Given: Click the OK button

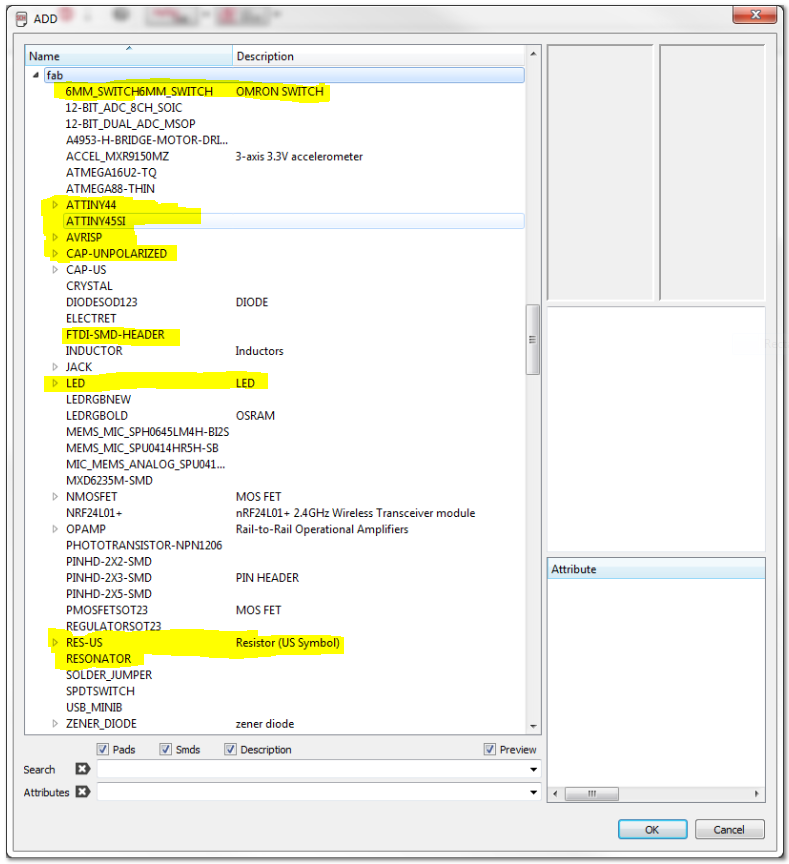Looking at the screenshot, I should [x=652, y=829].
